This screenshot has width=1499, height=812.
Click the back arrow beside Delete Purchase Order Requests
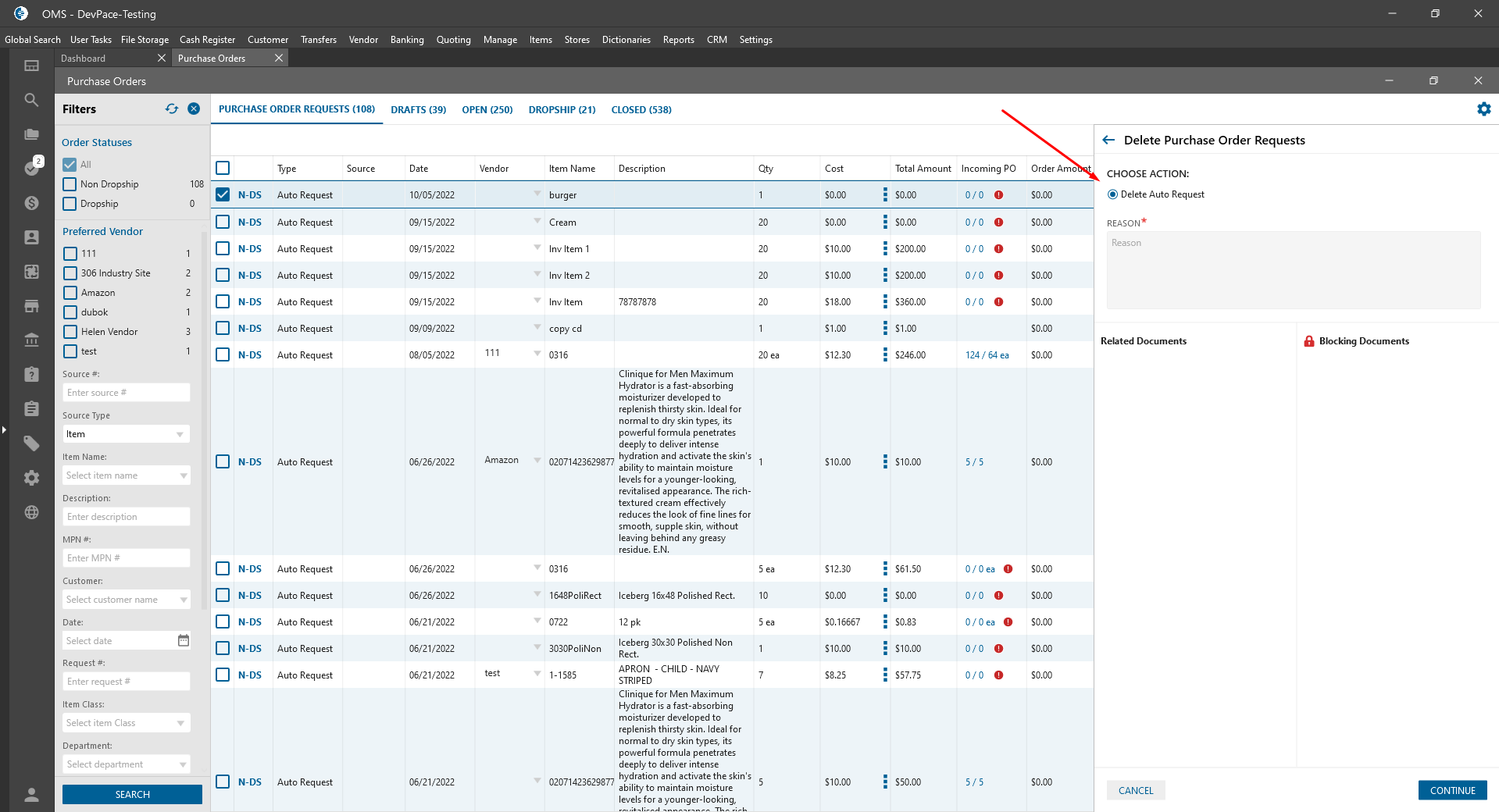[x=1108, y=141]
